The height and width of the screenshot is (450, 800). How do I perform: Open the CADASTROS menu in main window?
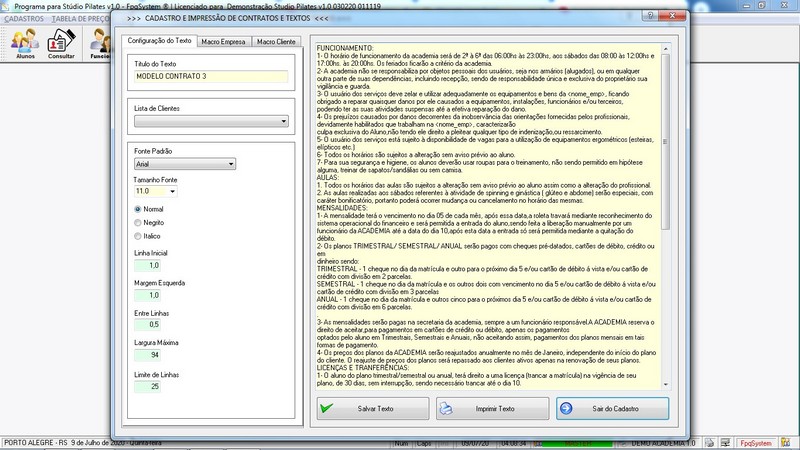pyautogui.click(x=24, y=19)
